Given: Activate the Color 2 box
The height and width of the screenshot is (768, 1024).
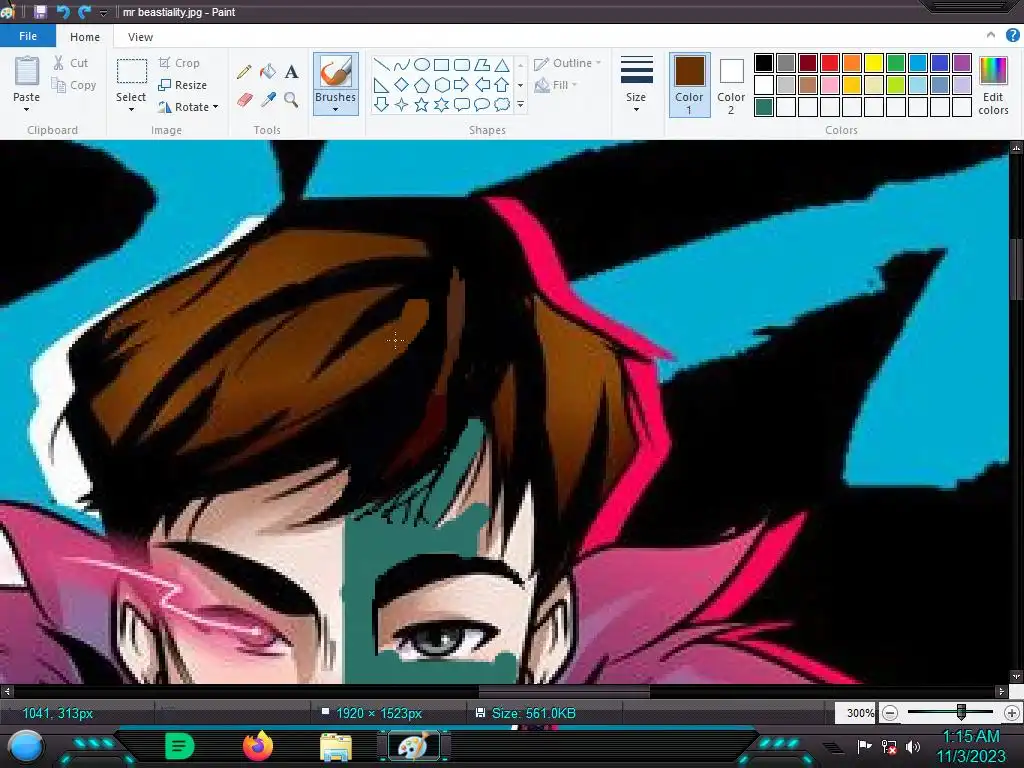Looking at the screenshot, I should click(x=731, y=86).
